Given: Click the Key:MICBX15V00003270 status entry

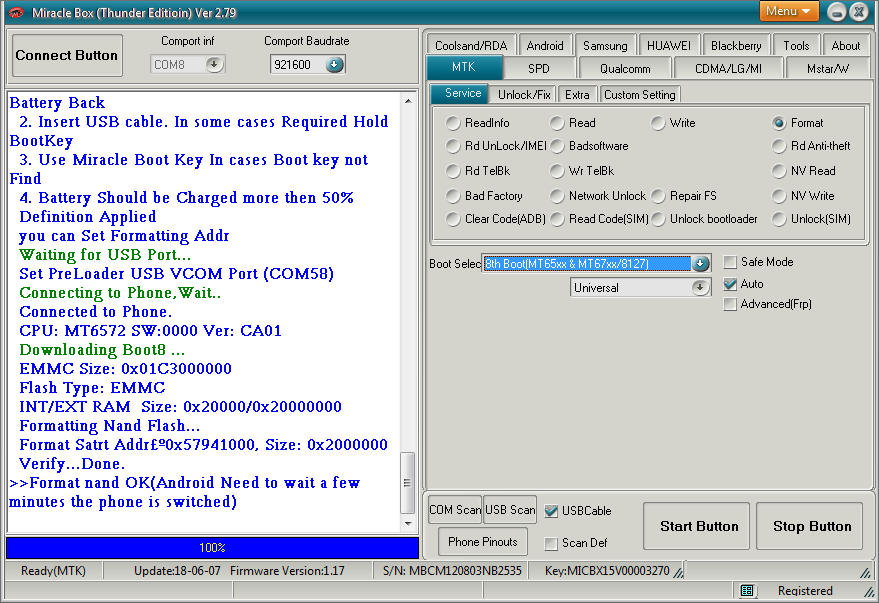Looking at the screenshot, I should point(607,570).
